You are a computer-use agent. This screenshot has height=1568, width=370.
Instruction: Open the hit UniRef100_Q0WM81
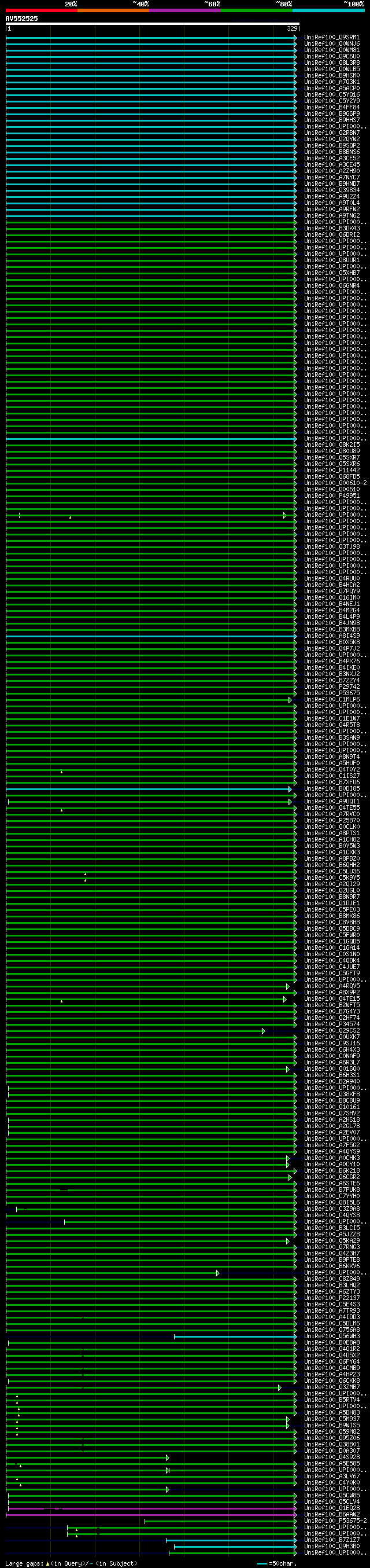tap(332, 50)
